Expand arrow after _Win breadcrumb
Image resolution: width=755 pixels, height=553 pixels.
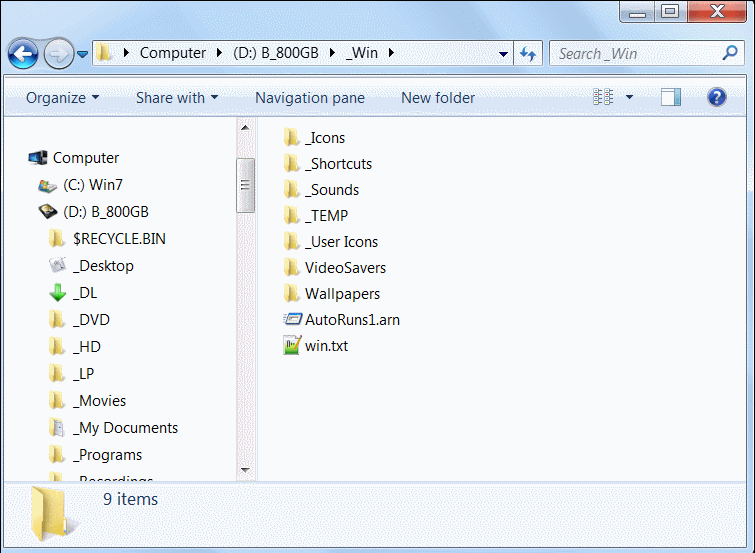pyautogui.click(x=391, y=53)
